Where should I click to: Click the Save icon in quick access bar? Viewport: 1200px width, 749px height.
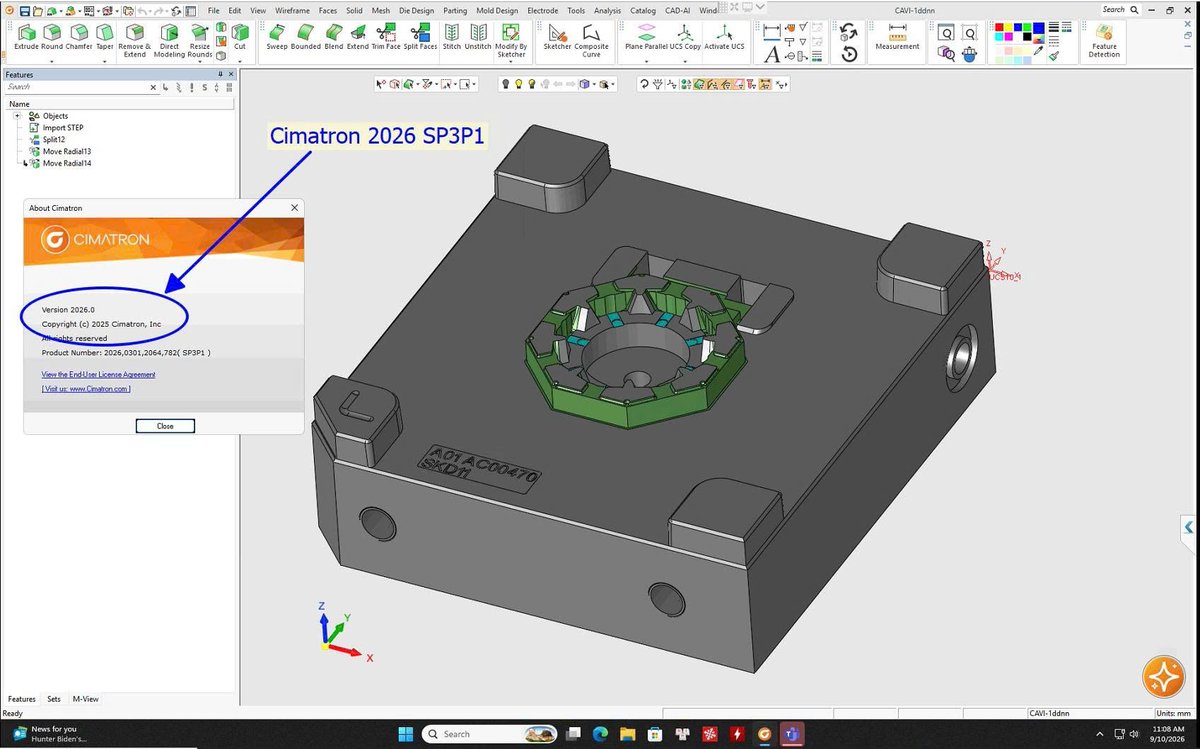[x=24, y=10]
